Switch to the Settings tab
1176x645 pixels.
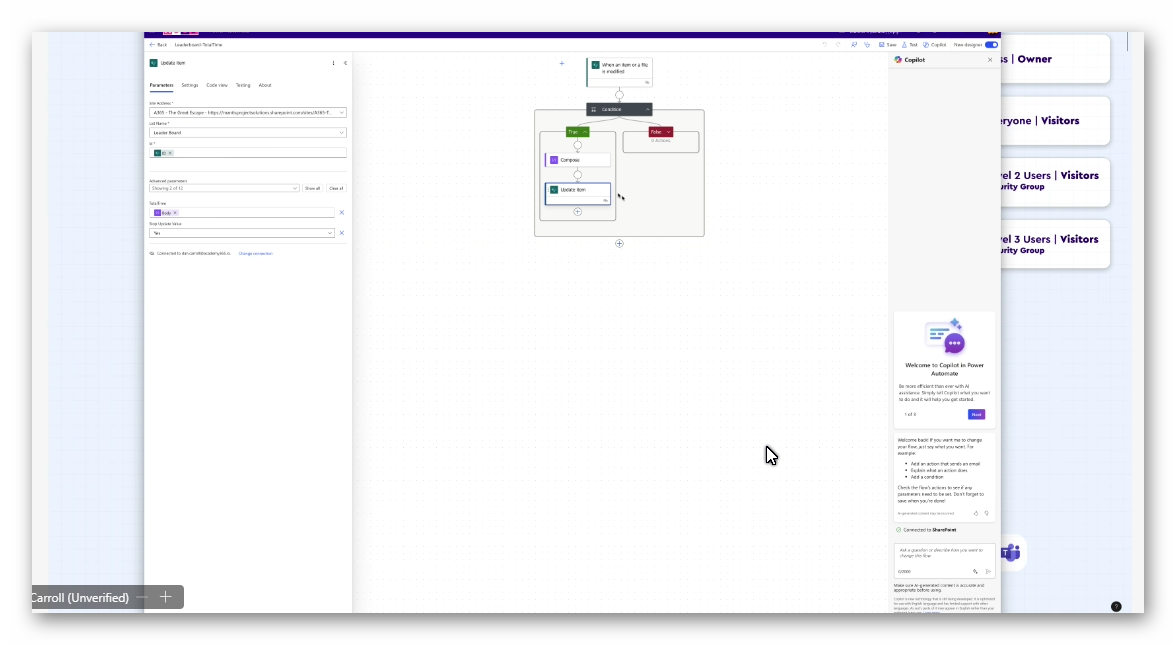pyautogui.click(x=190, y=86)
